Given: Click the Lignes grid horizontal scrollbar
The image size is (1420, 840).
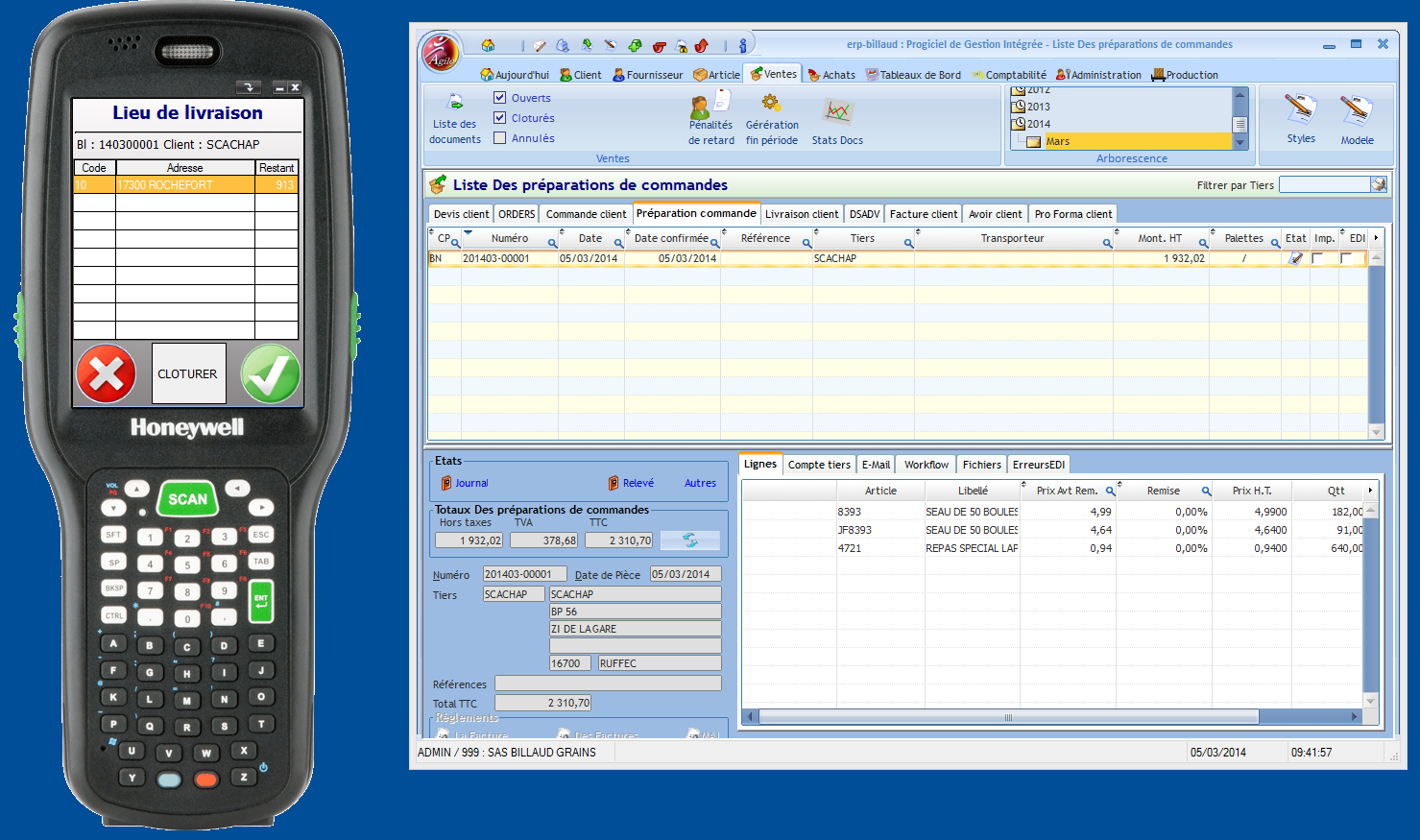Looking at the screenshot, I should pyautogui.click(x=1051, y=717).
